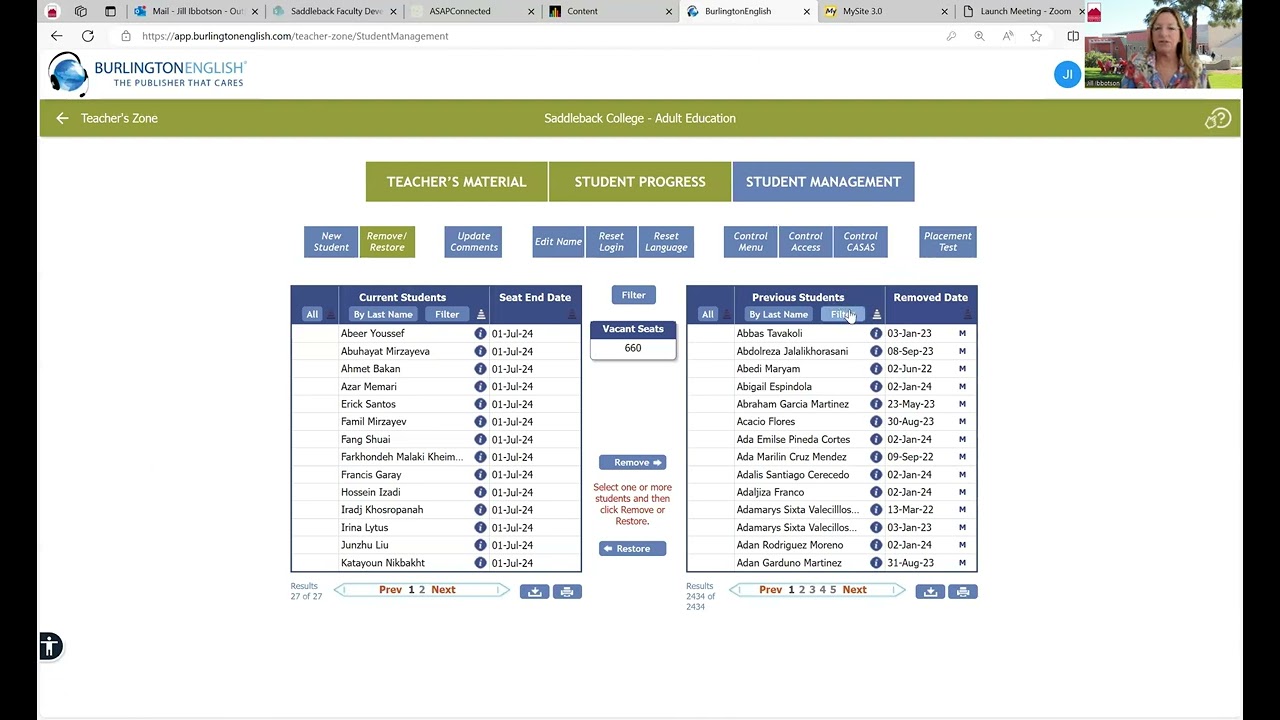
Task: Download the Current Students list
Action: (x=535, y=592)
